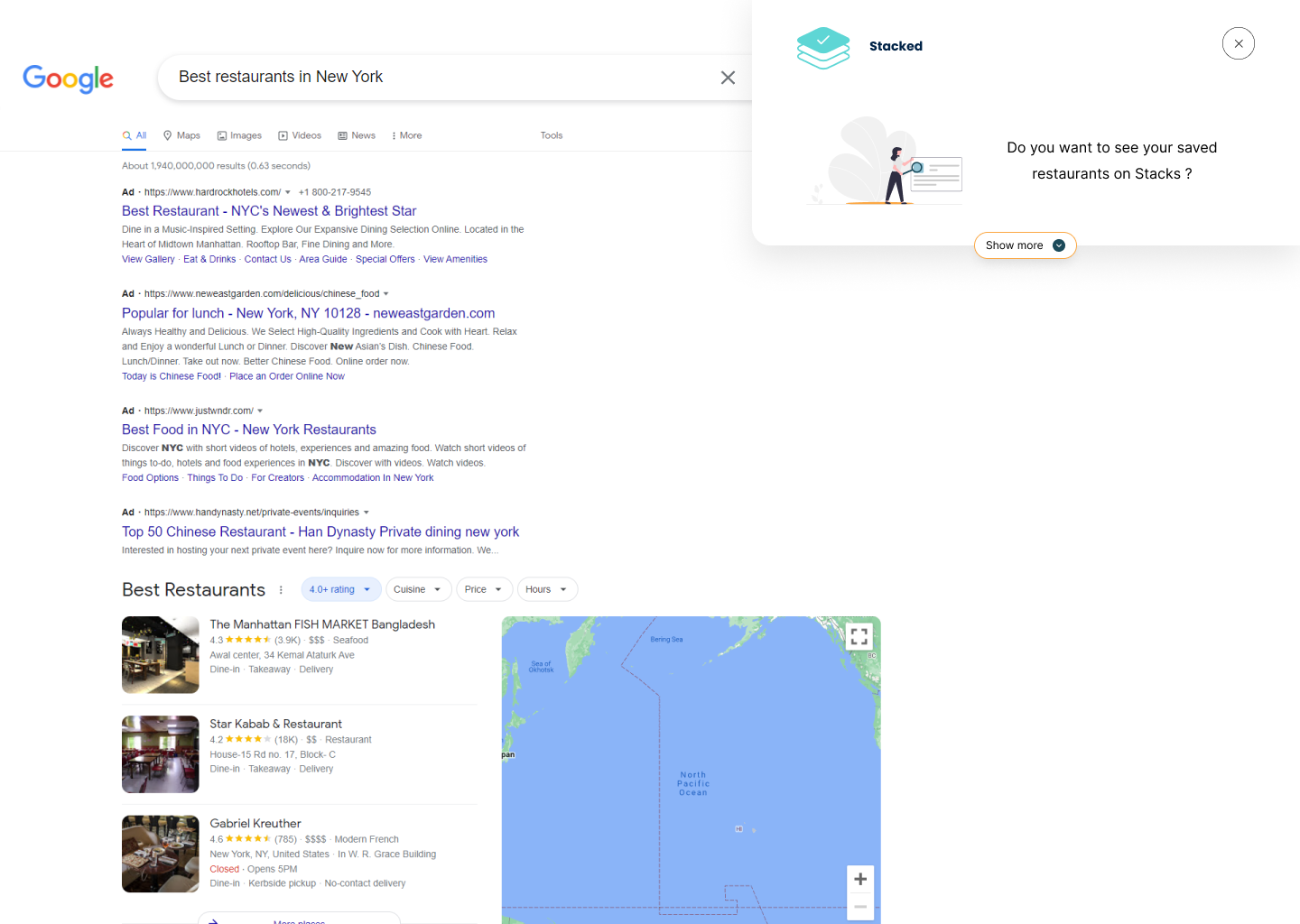Open The Manhattan FISH MARKET Bangladesh listing
The width and height of the screenshot is (1300, 924).
[322, 624]
